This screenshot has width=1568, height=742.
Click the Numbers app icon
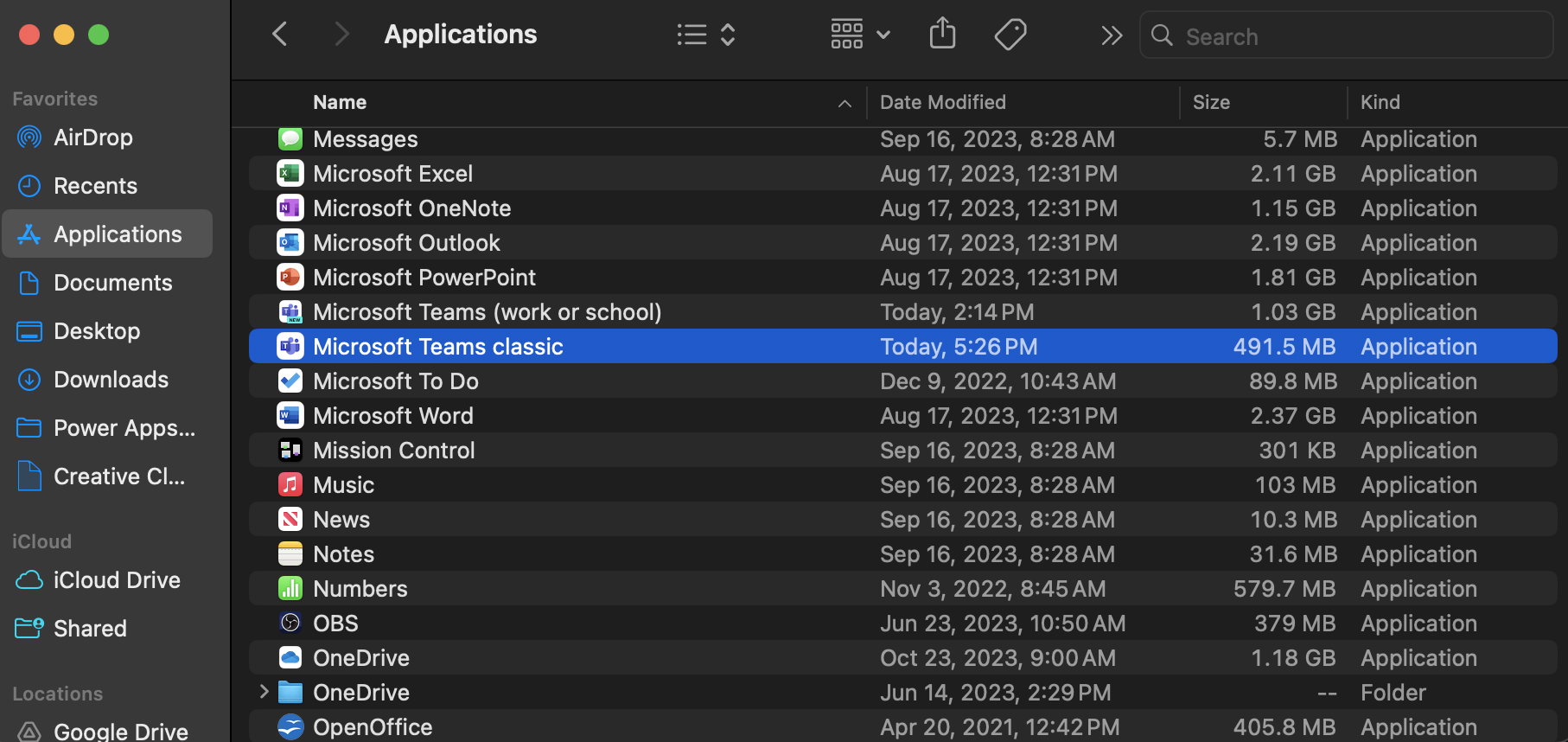[x=290, y=589]
